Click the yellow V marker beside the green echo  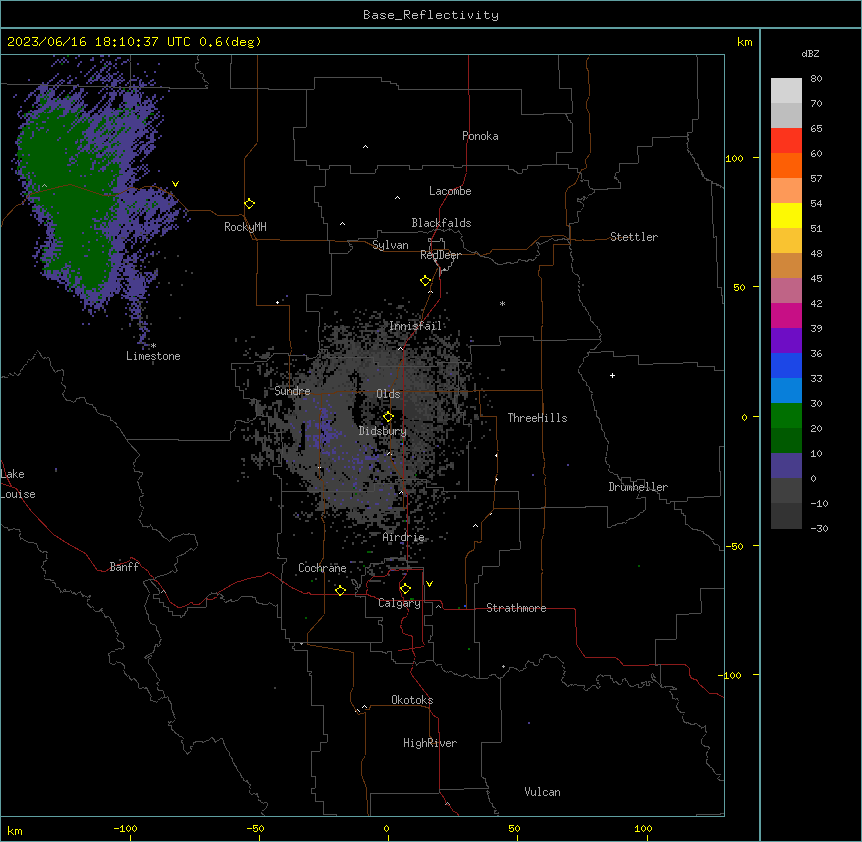(175, 184)
